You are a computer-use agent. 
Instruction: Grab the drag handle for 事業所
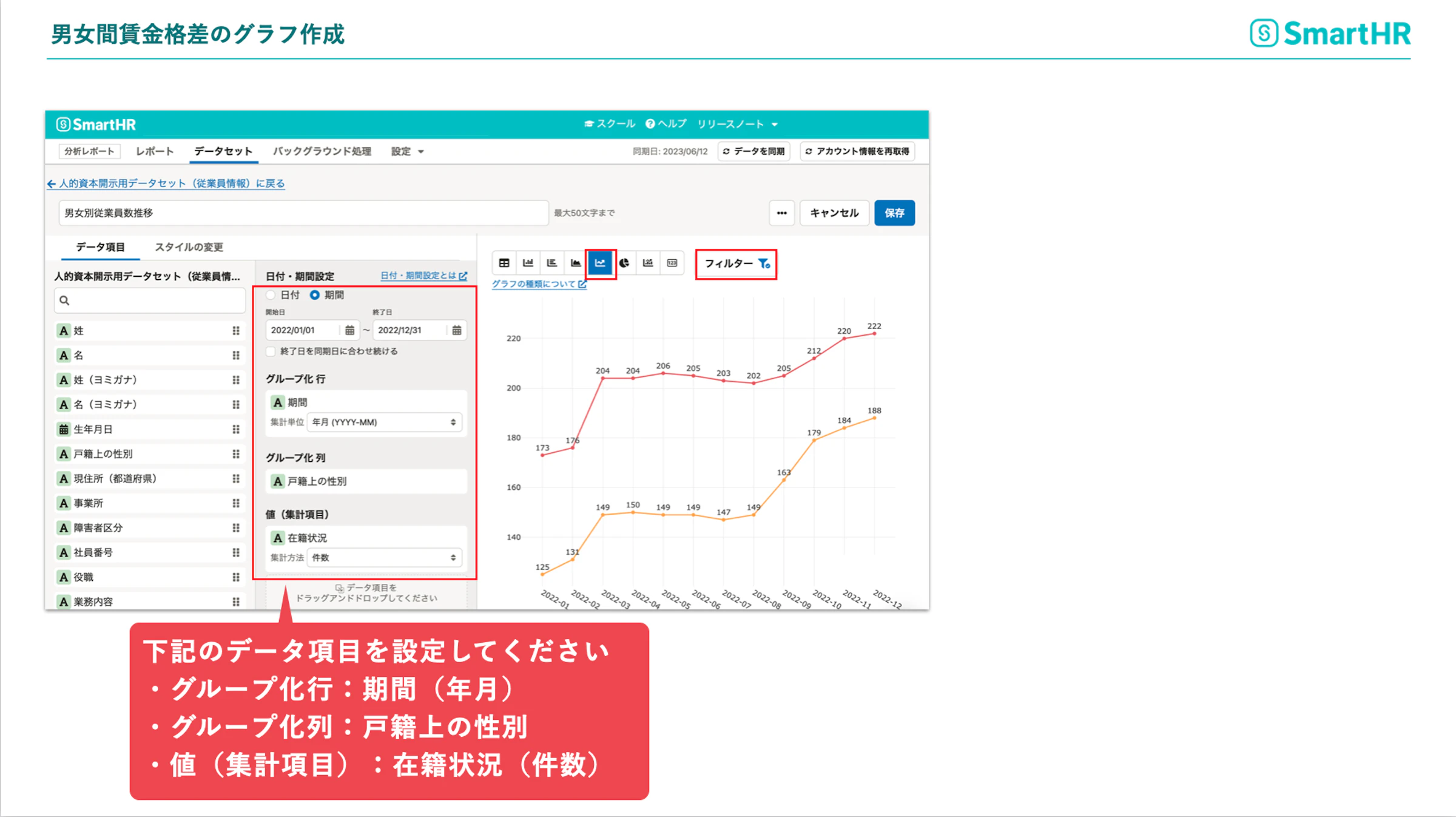[236, 503]
